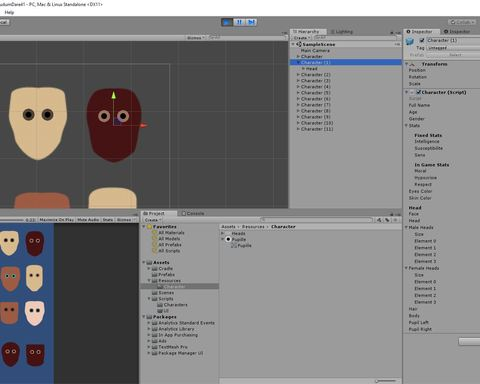Click the Transform component icon
Image resolution: width=480 pixels, height=384 pixels.
[412, 64]
